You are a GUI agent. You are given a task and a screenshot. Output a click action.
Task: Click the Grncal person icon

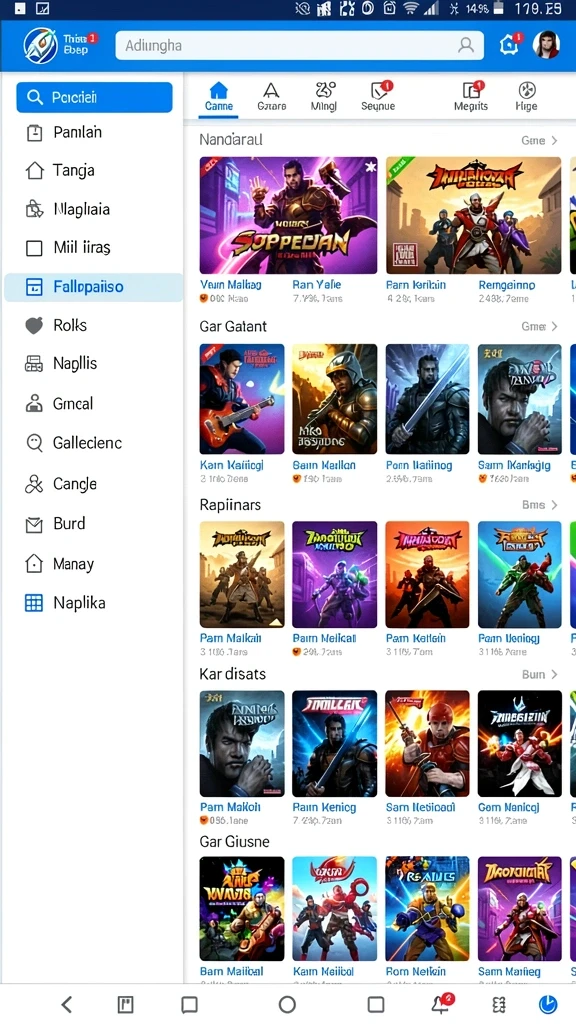point(34,404)
